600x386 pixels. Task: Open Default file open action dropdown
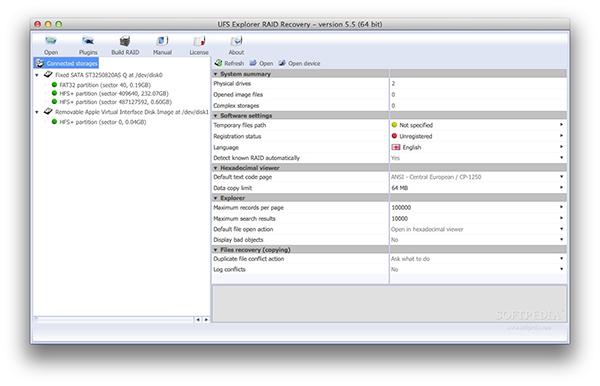561,229
